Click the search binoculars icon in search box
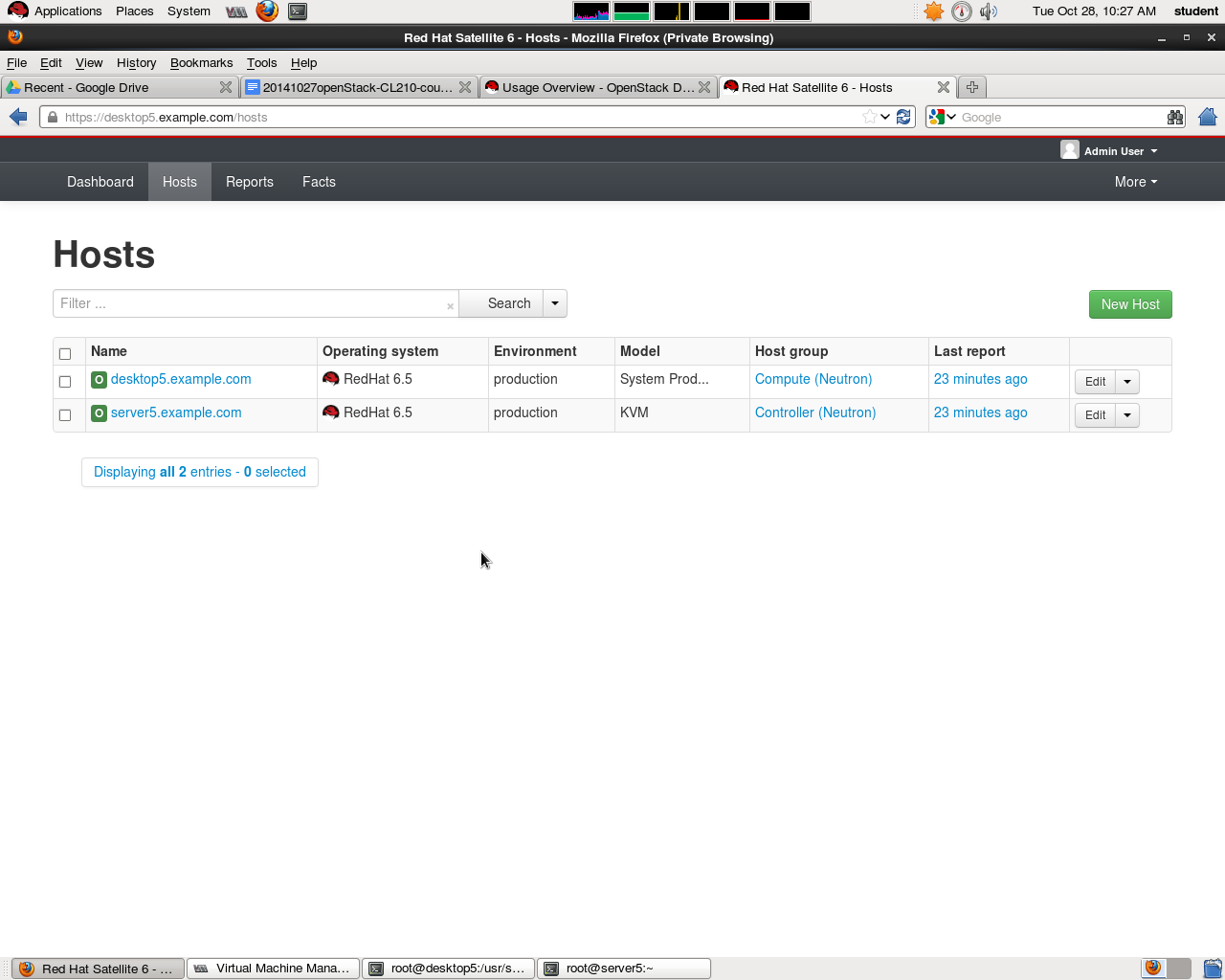 1175,117
